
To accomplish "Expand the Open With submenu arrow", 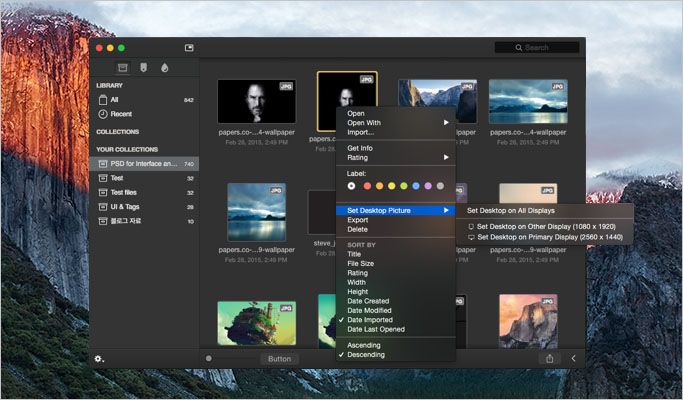I will tap(446, 123).
